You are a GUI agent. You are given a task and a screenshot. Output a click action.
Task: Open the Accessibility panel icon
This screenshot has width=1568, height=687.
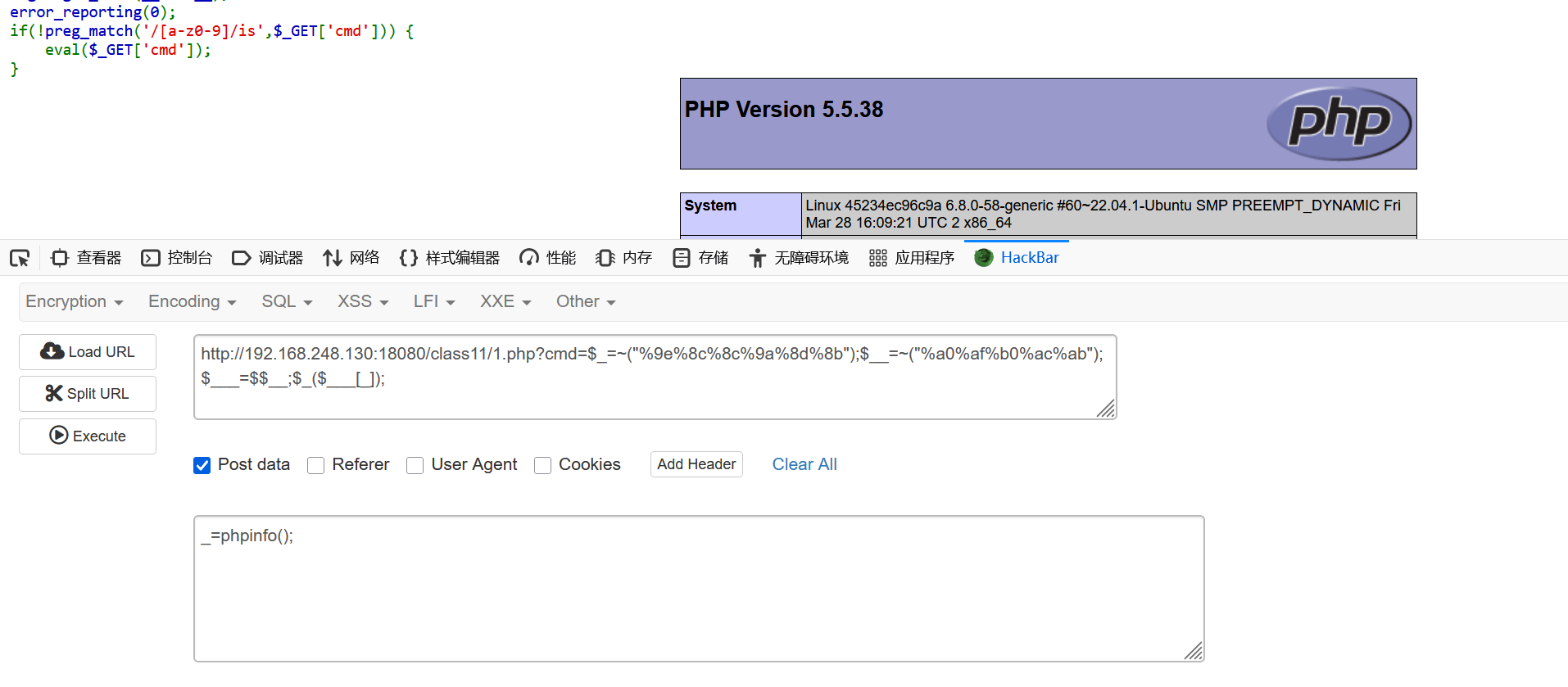click(758, 258)
